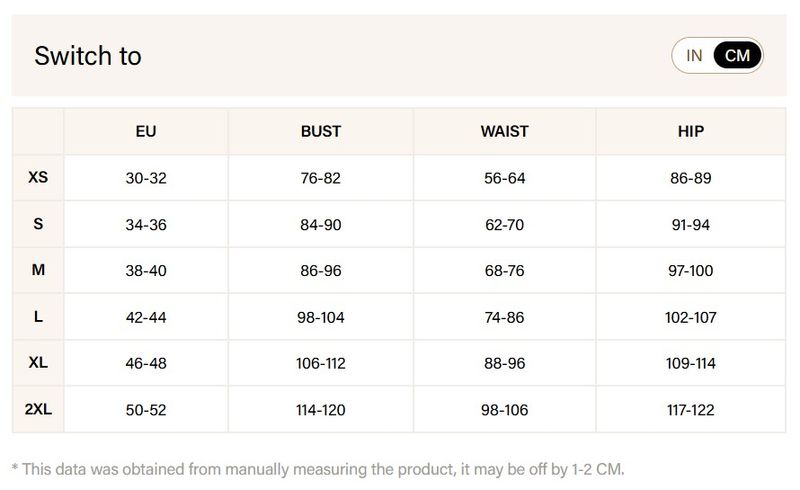Switch size units to IN
The image size is (800, 490).
coord(694,56)
